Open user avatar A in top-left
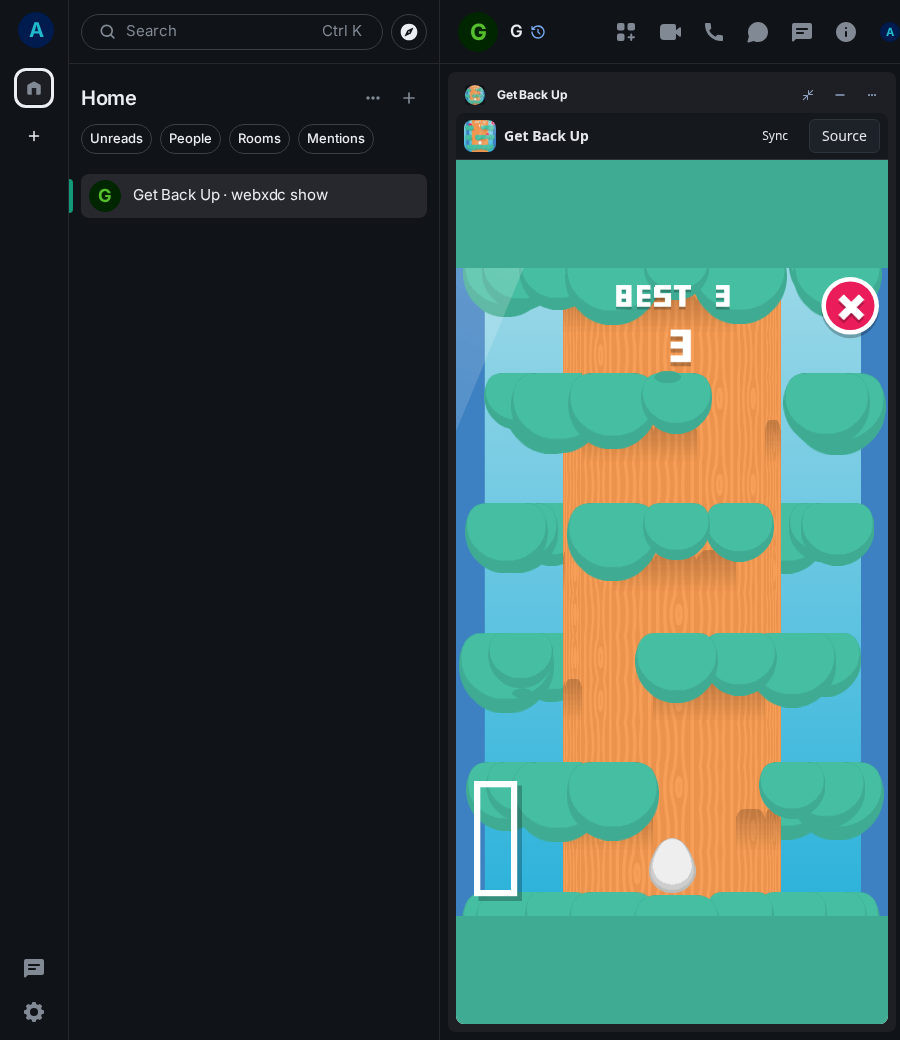The width and height of the screenshot is (900, 1040). [36, 30]
